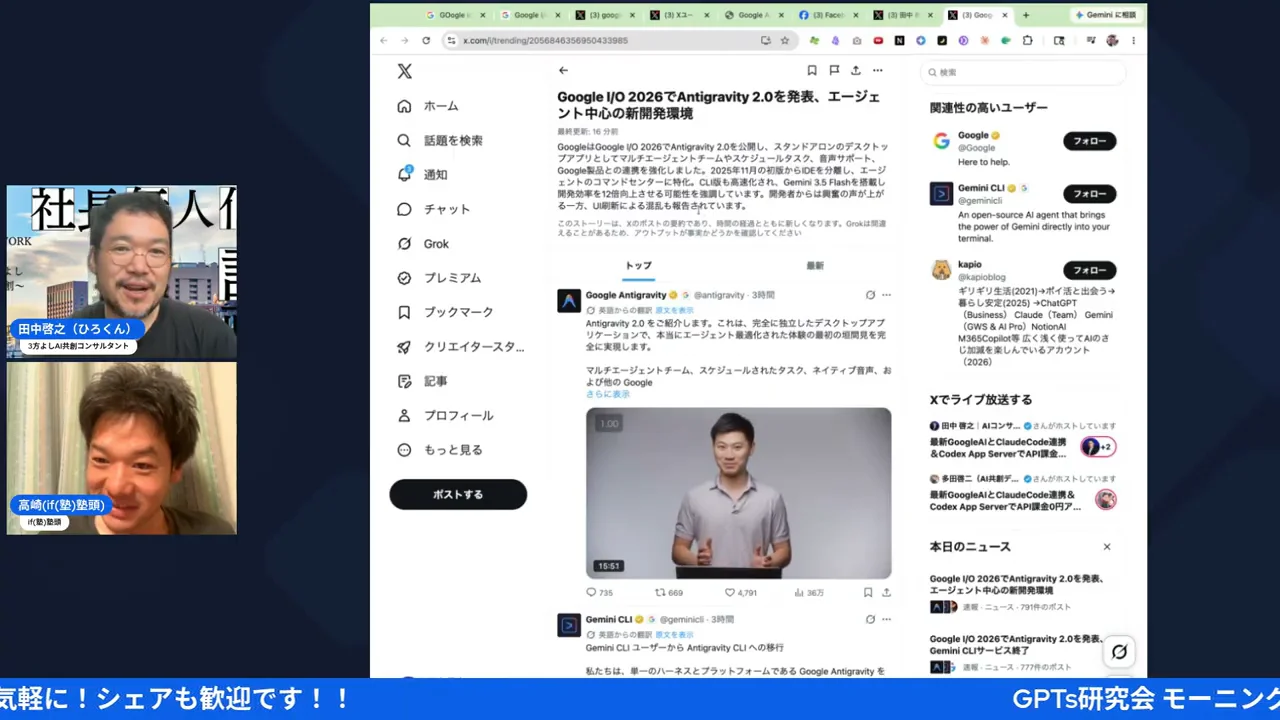This screenshot has height=720, width=1280.
Task: Reload the page in the browser
Action: tap(426, 40)
